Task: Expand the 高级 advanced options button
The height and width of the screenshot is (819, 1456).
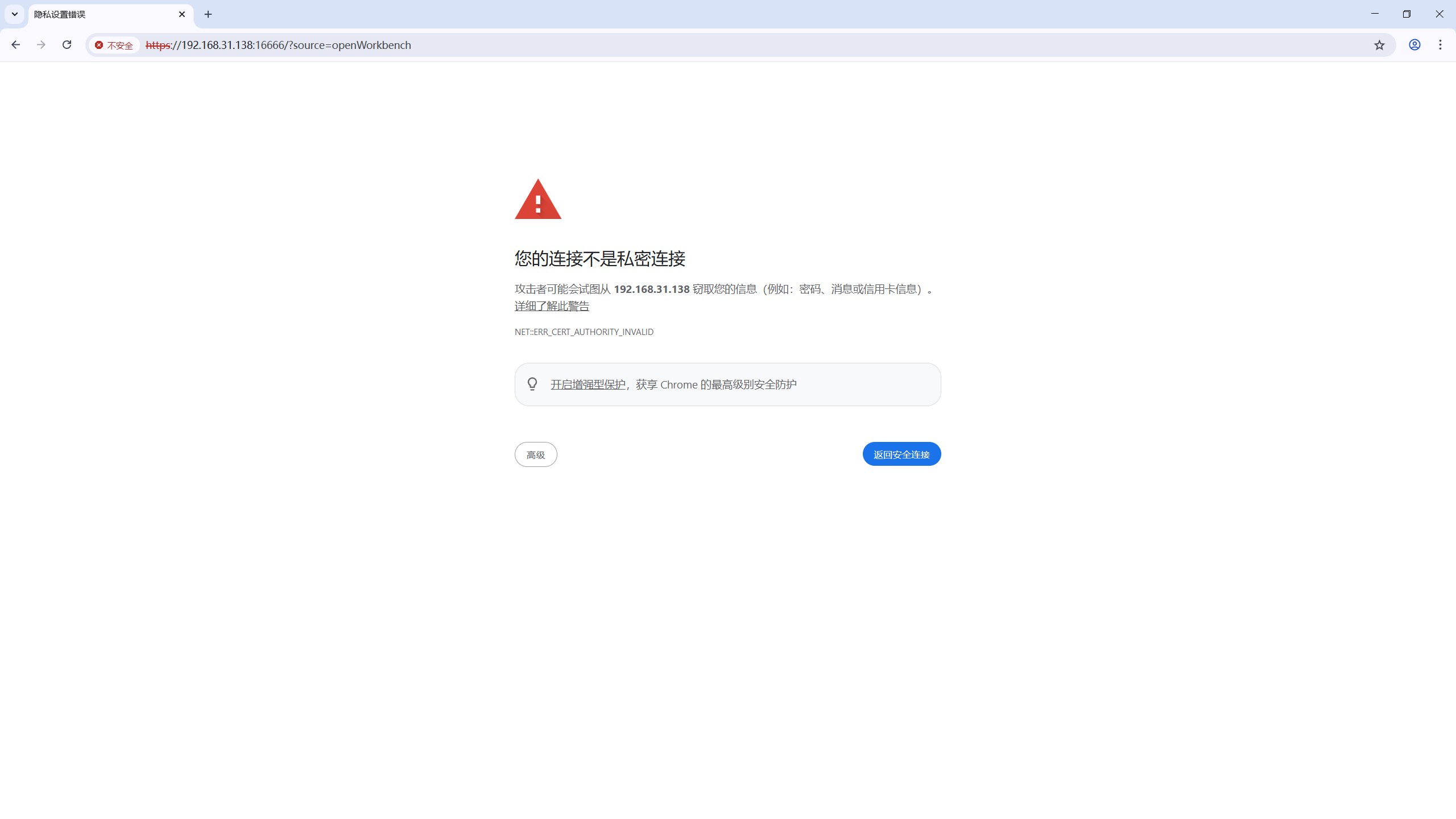Action: point(536,454)
